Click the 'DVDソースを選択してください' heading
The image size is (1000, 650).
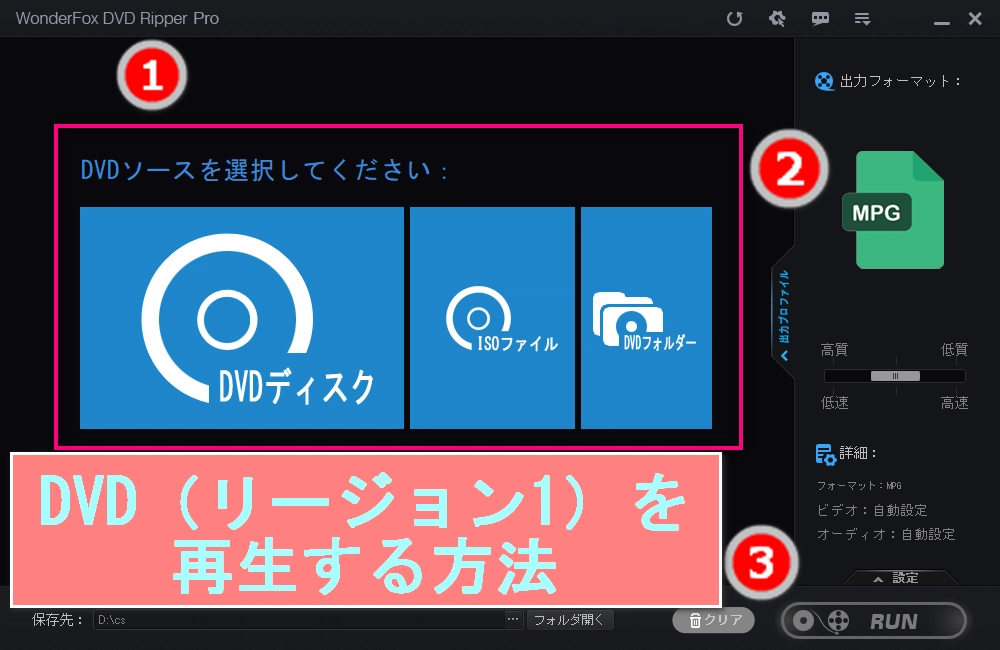coord(265,170)
